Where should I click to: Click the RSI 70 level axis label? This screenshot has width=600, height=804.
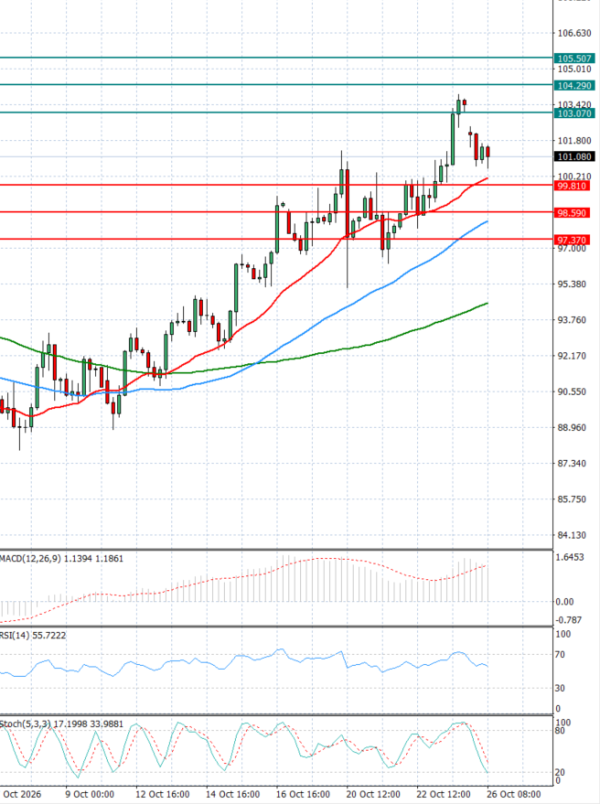[559, 654]
